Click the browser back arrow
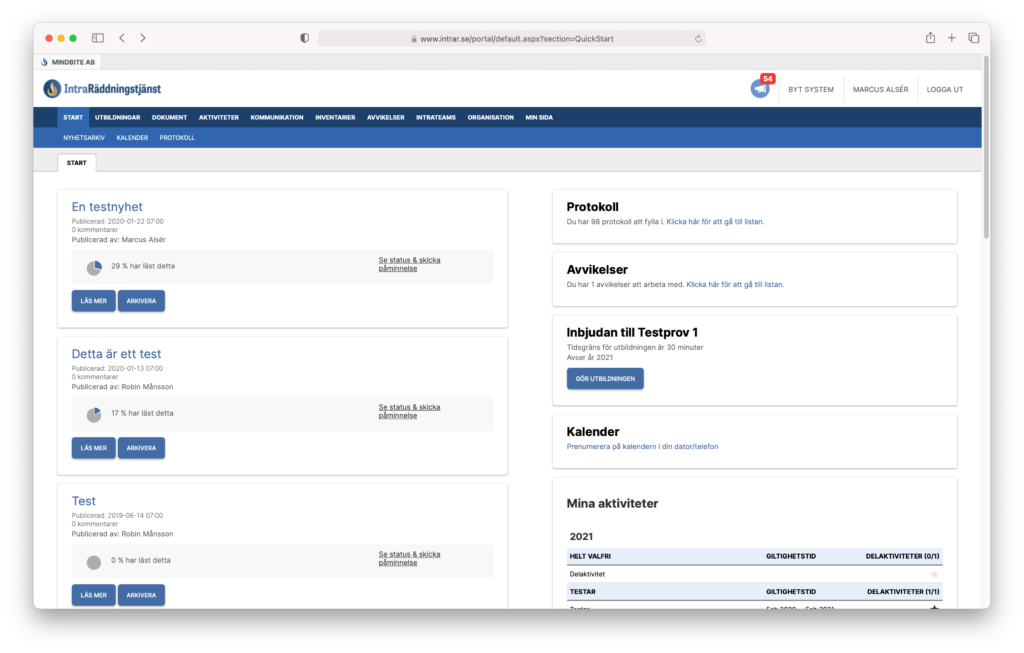The image size is (1024, 653). pyautogui.click(x=122, y=38)
